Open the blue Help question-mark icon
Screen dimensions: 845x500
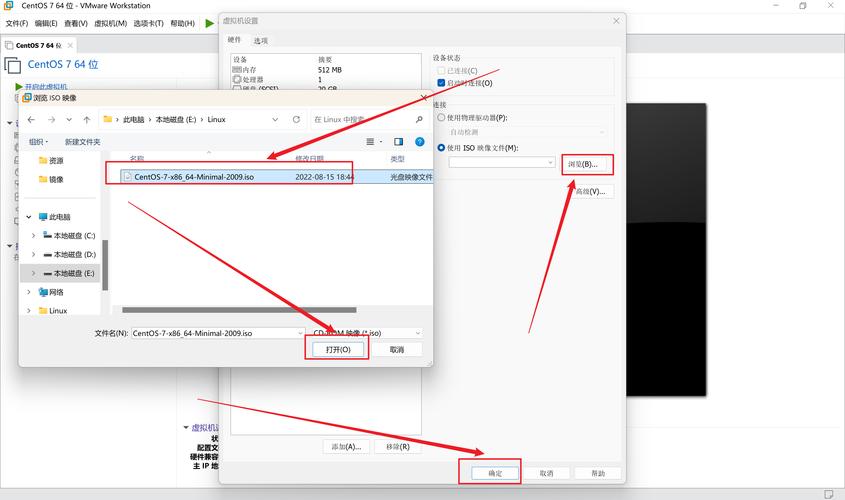coord(419,142)
